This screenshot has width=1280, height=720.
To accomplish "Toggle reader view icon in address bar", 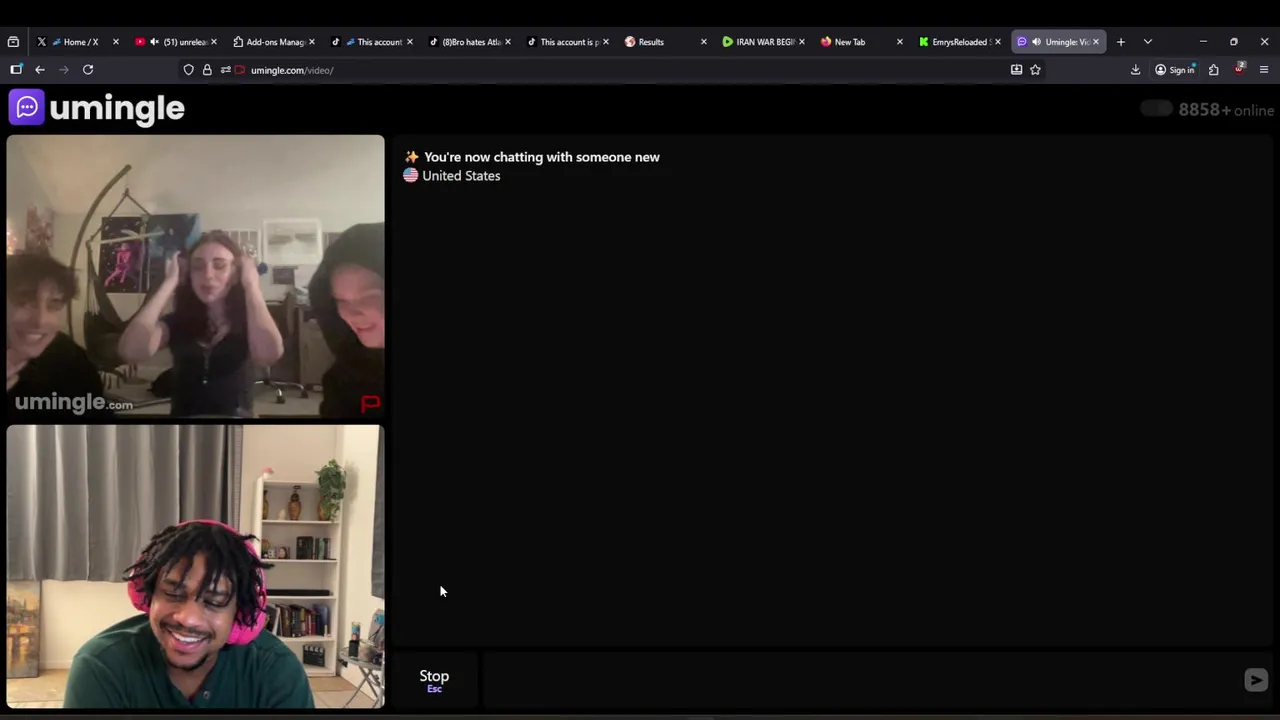I will [x=1016, y=70].
